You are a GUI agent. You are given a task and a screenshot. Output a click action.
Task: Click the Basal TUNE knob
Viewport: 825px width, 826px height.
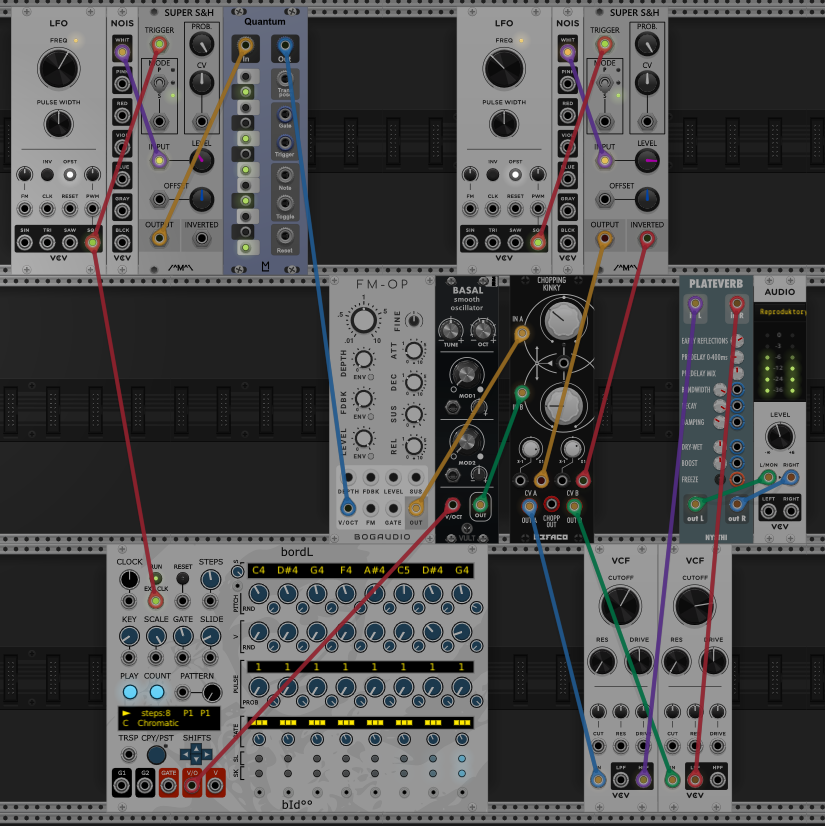click(450, 331)
